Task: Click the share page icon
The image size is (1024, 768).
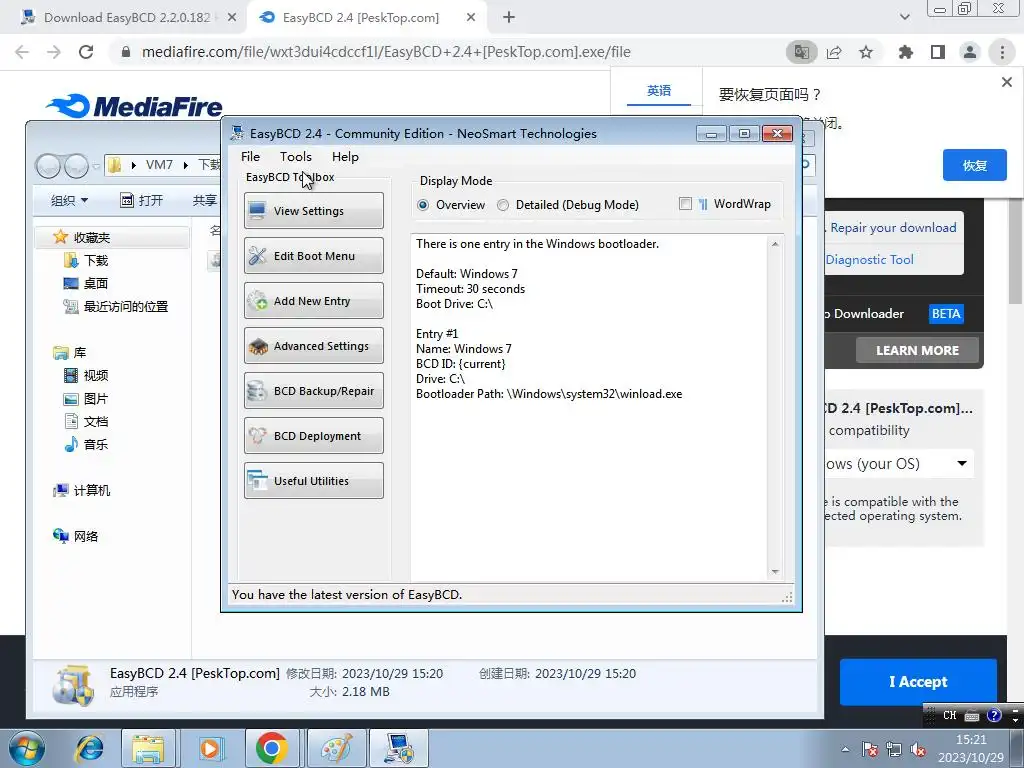Action: click(x=834, y=52)
